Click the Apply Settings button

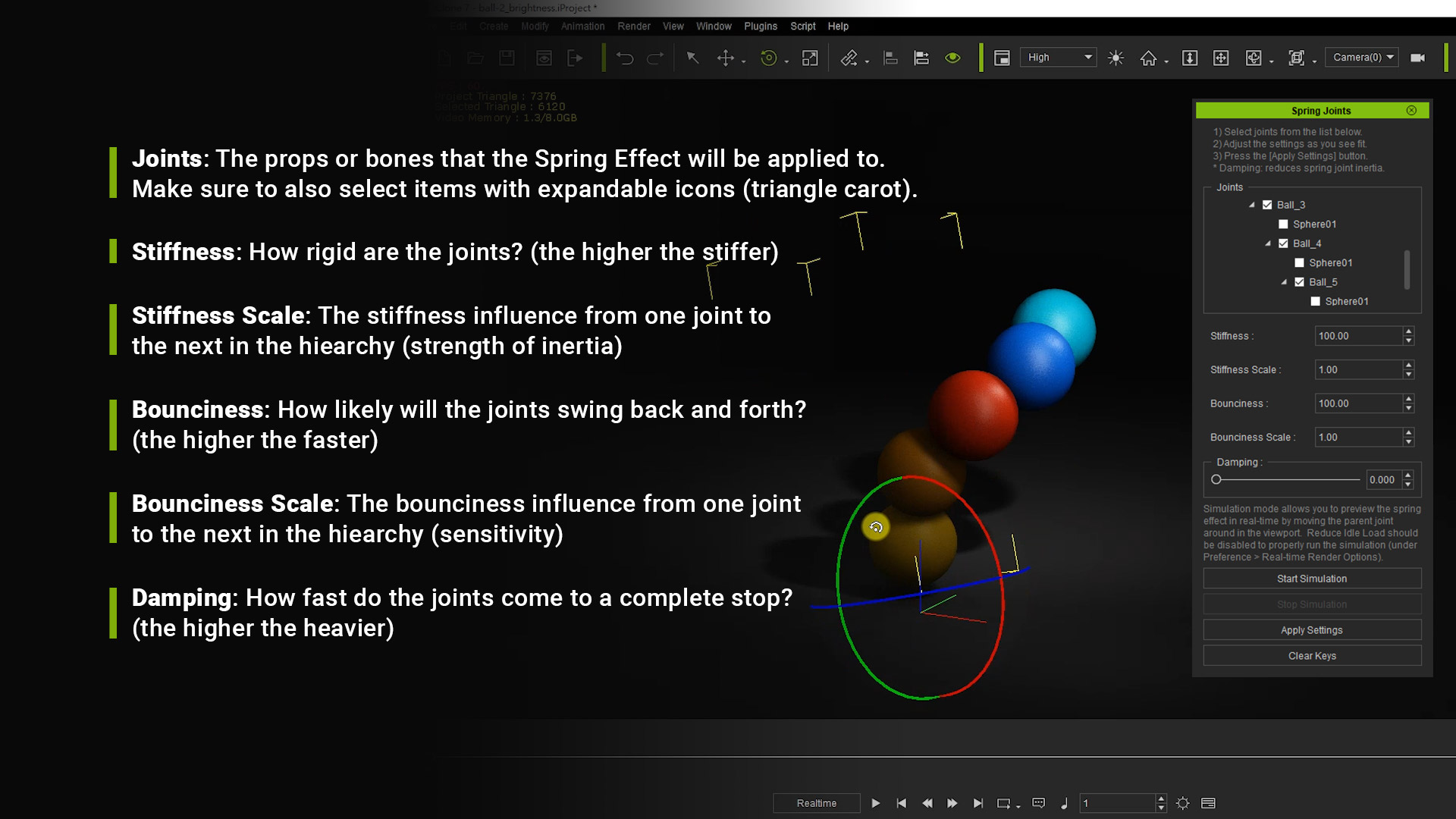click(x=1312, y=630)
